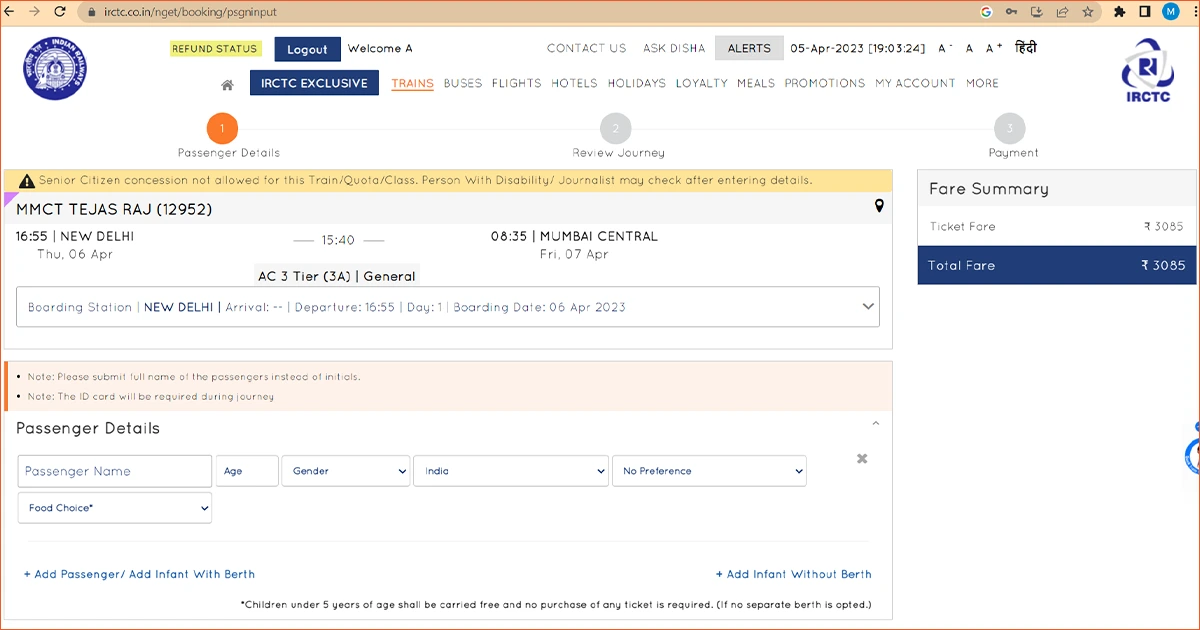Open the BUSES menu
This screenshot has width=1200, height=630.
coord(463,83)
